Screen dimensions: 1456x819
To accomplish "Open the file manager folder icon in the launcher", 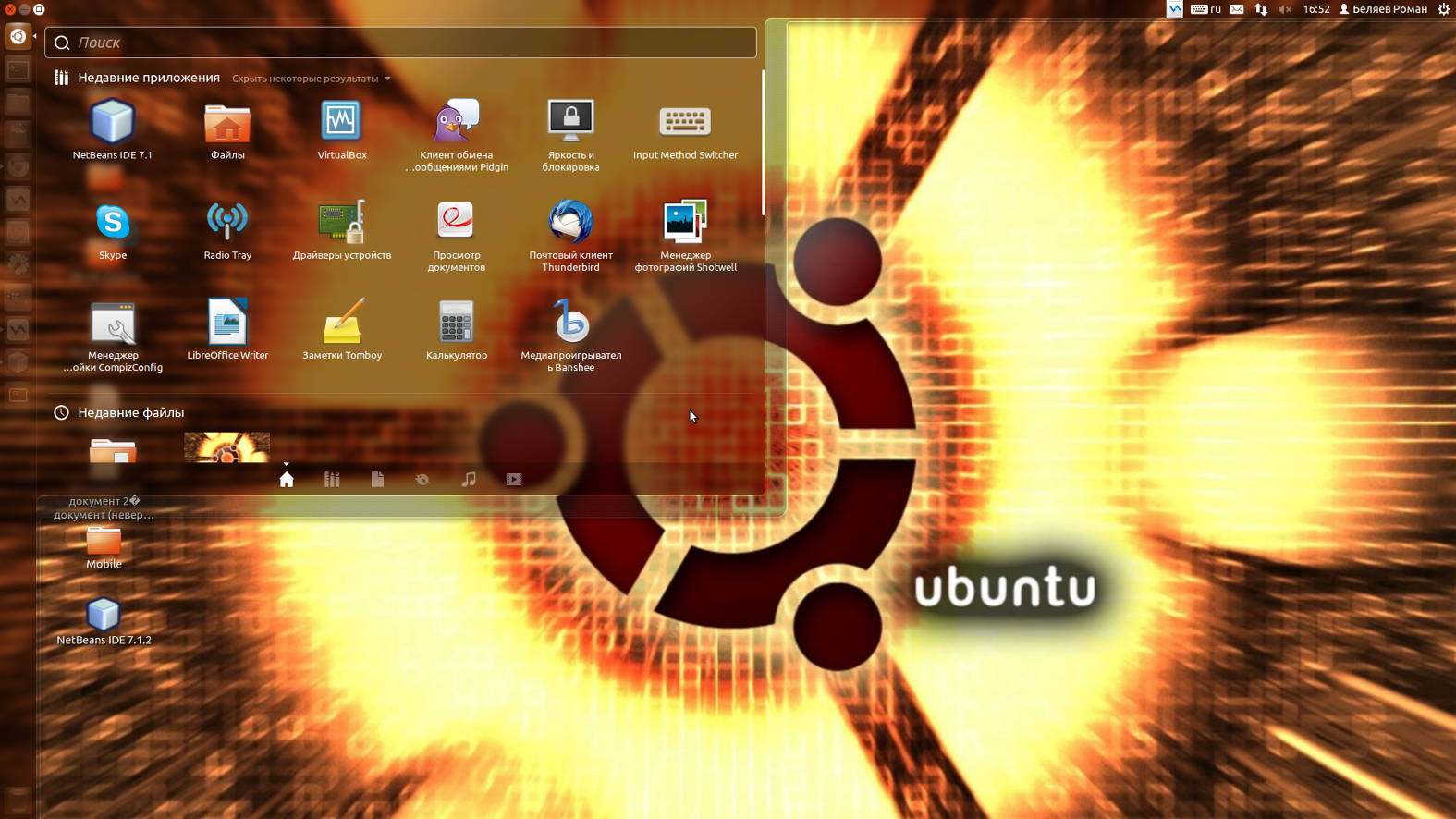I will click(18, 102).
